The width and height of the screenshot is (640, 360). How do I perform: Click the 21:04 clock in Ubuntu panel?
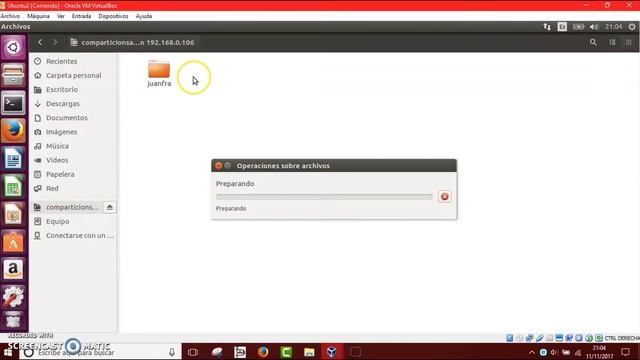[613, 27]
